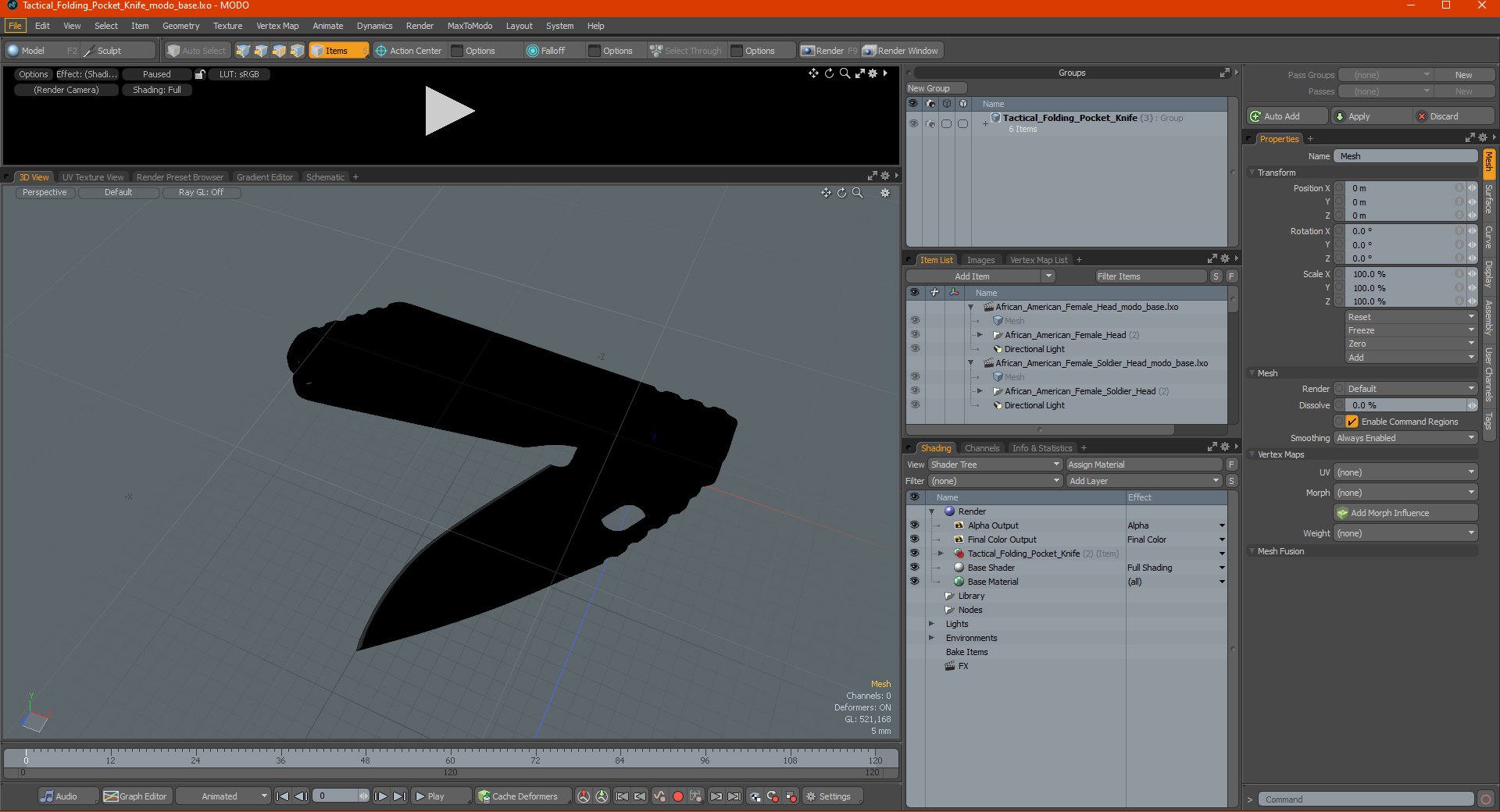Click Play on timeline
Image resolution: width=1500 pixels, height=812 pixels.
(441, 796)
